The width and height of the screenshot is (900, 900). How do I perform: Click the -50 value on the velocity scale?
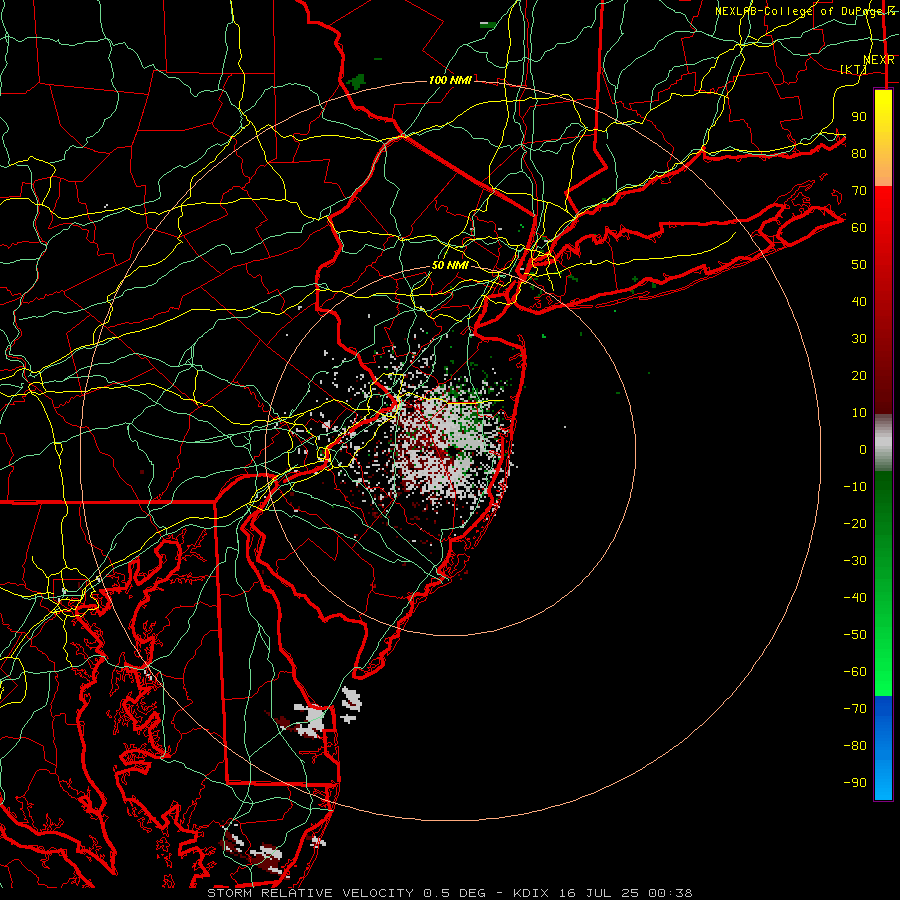[855, 635]
